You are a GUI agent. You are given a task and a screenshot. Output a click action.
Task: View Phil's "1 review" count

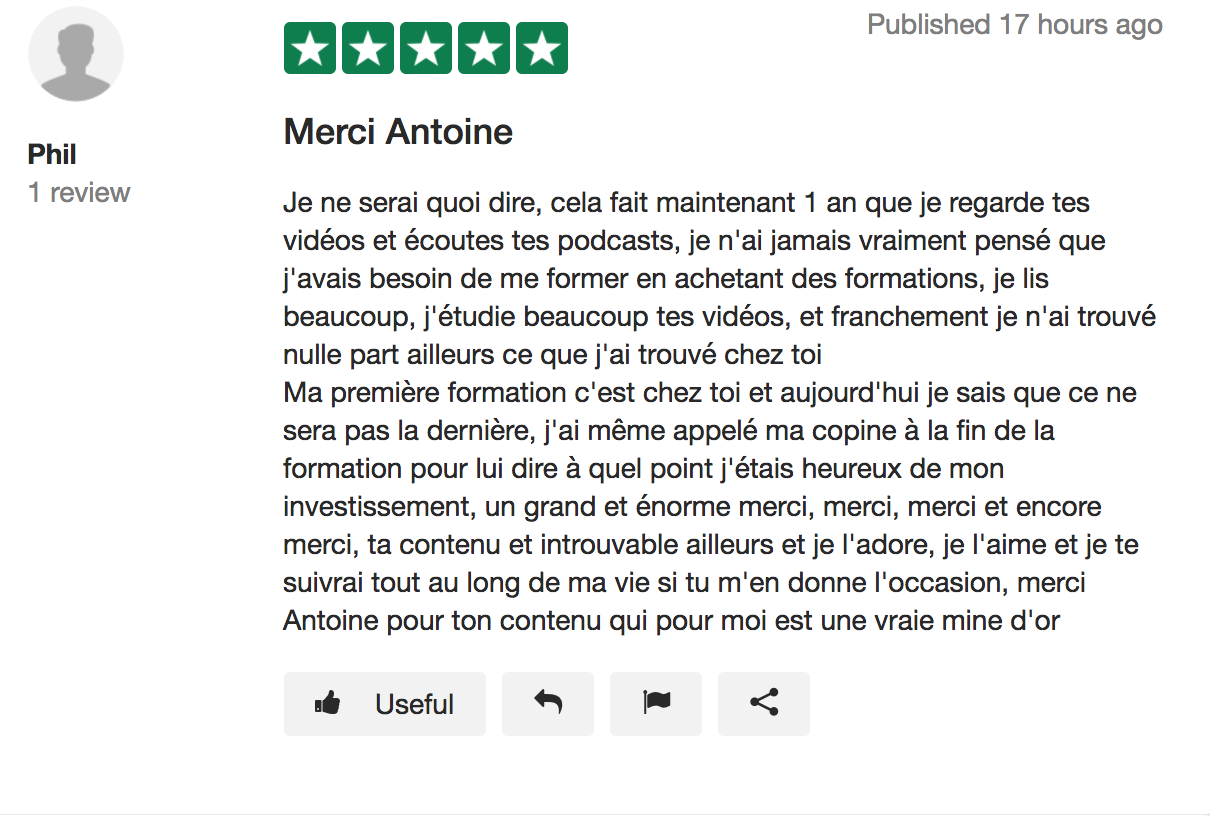(79, 192)
